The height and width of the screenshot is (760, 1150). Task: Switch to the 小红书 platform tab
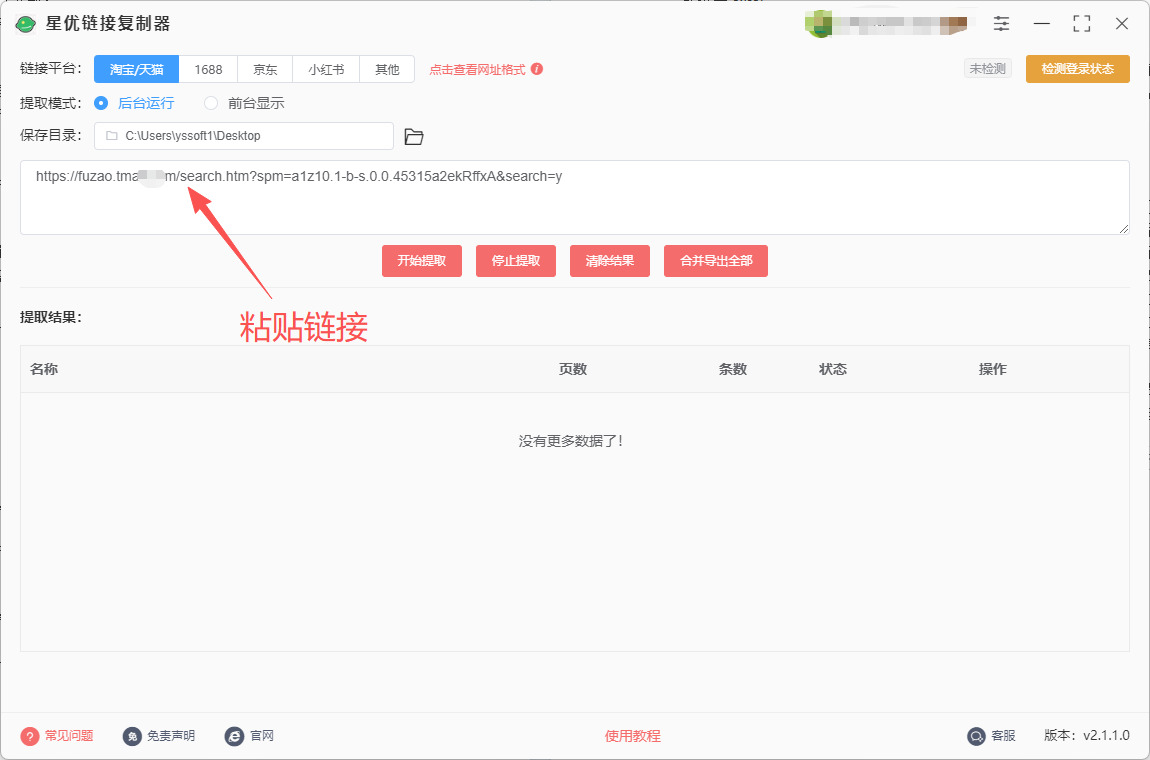(326, 70)
